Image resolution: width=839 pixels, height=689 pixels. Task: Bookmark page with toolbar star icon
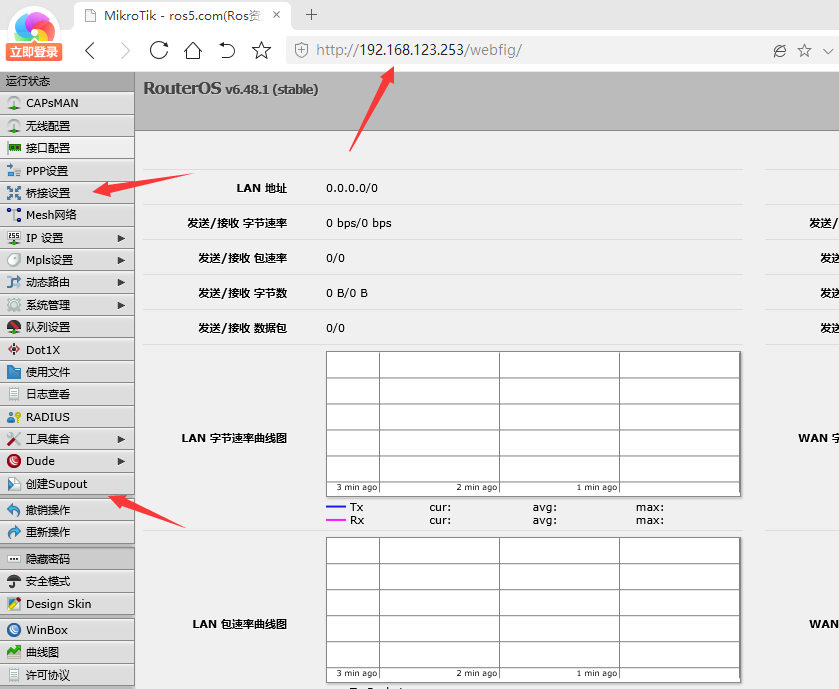click(261, 50)
